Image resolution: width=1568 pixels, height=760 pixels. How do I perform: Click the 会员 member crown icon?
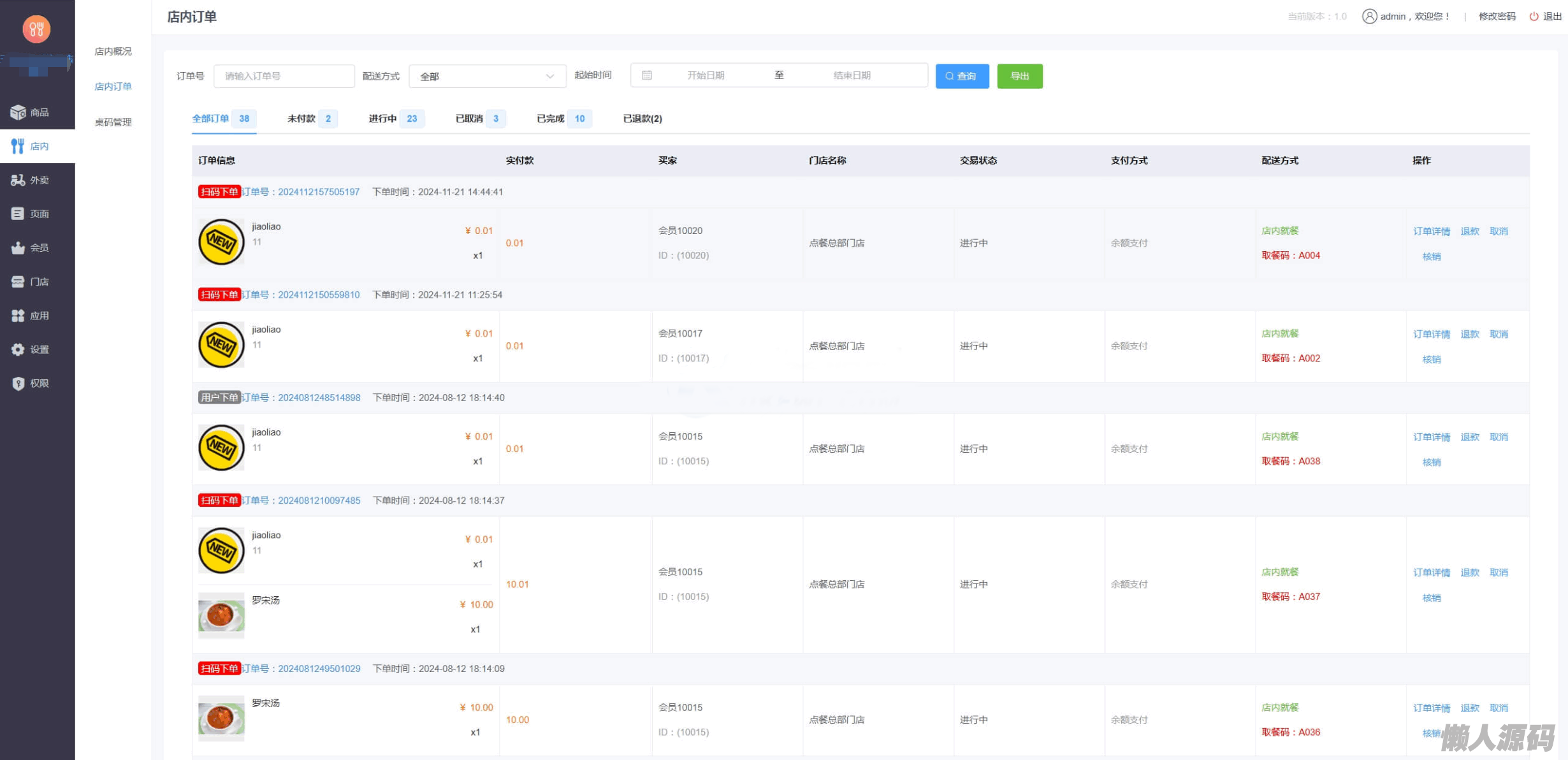[x=18, y=248]
